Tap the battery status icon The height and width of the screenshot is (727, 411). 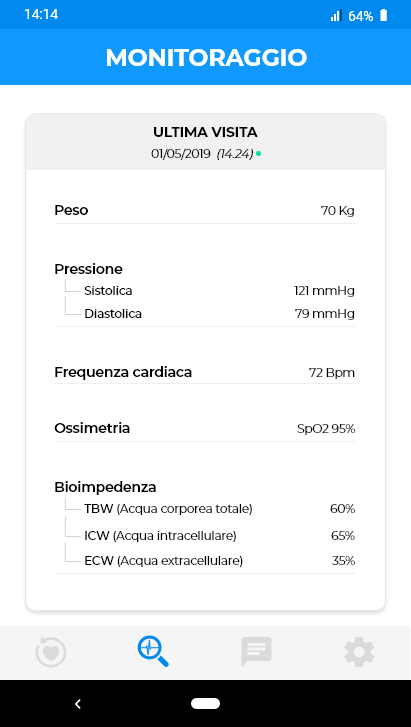383,15
